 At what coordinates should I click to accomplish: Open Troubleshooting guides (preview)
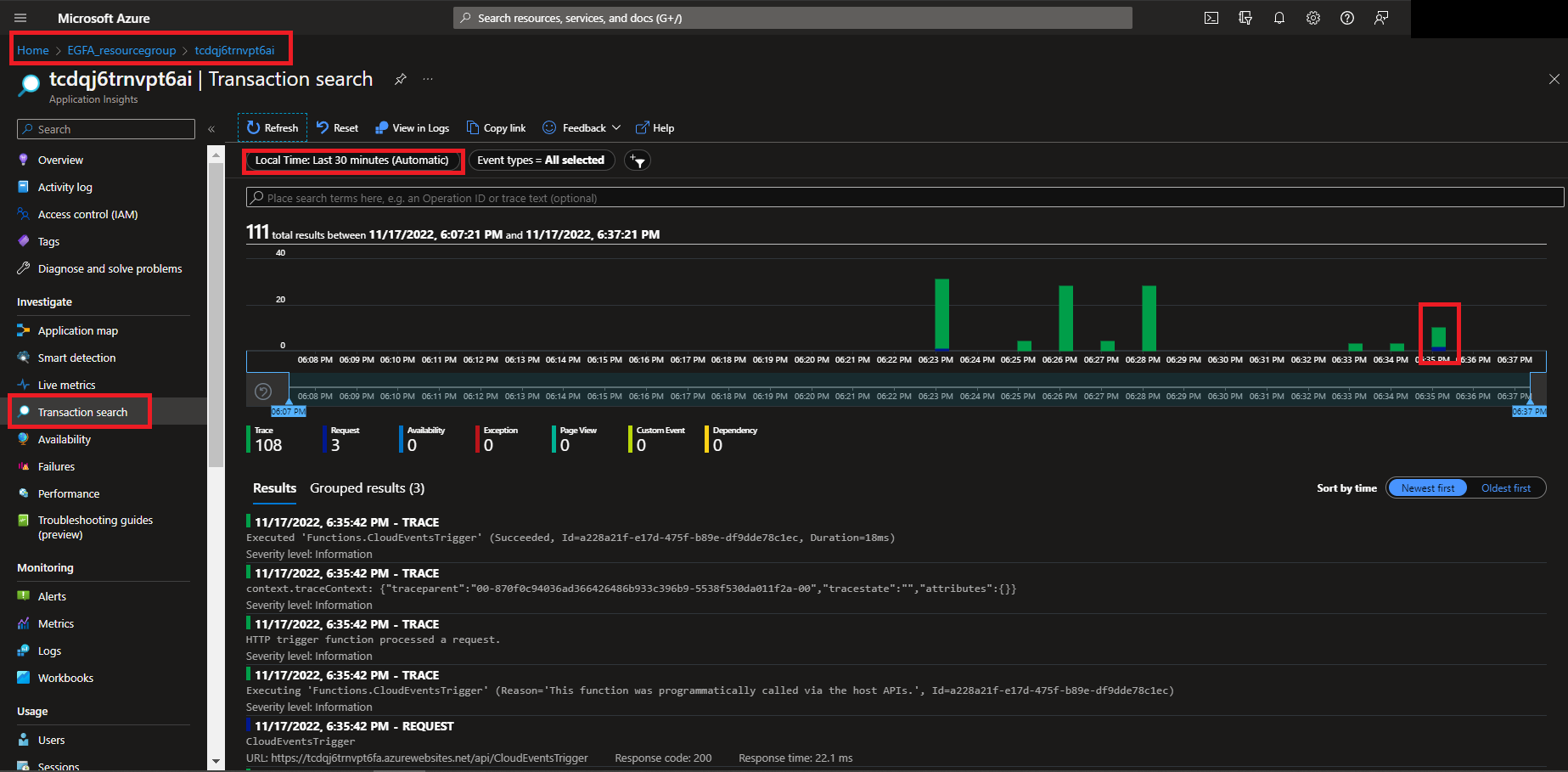(95, 527)
